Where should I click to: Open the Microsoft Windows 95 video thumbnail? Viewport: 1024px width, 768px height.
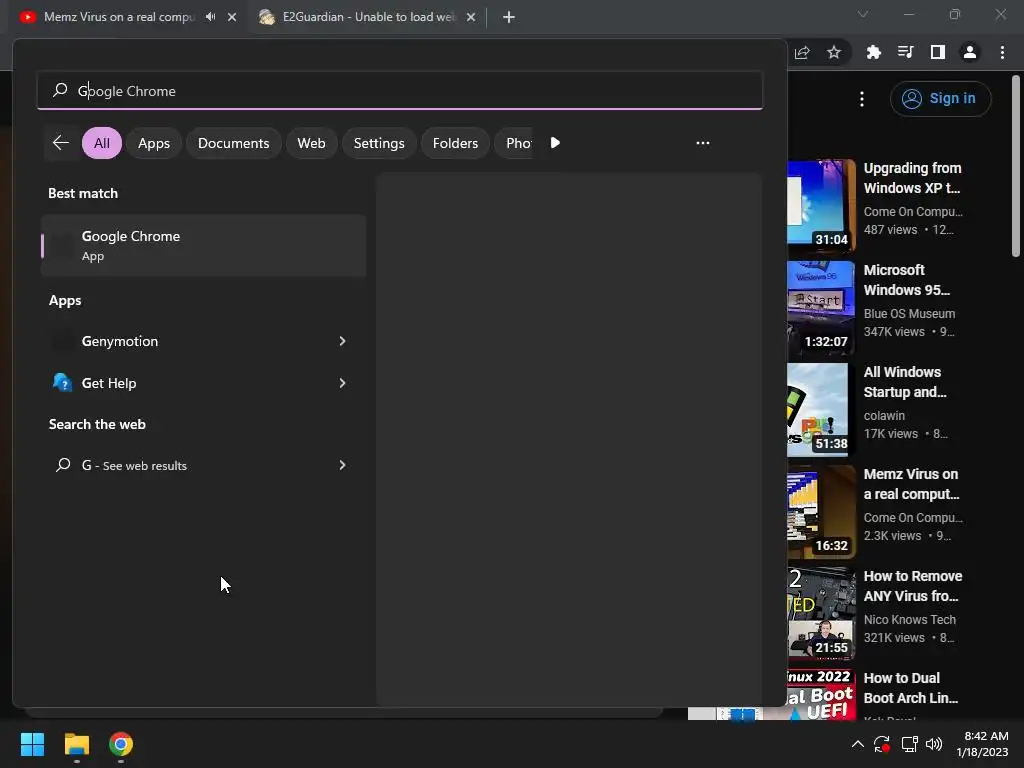pyautogui.click(x=821, y=307)
